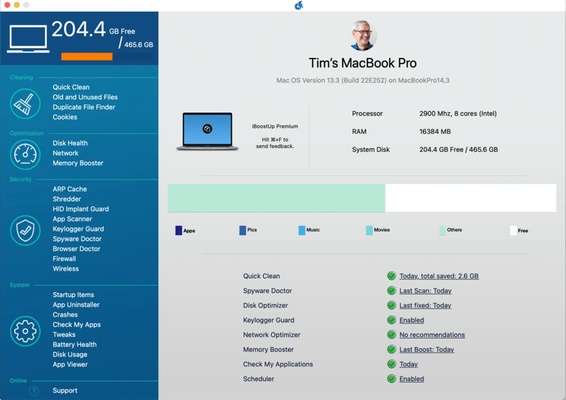Open the 'No recommendations' Network Optimizer link
566x400 pixels.
pos(432,335)
